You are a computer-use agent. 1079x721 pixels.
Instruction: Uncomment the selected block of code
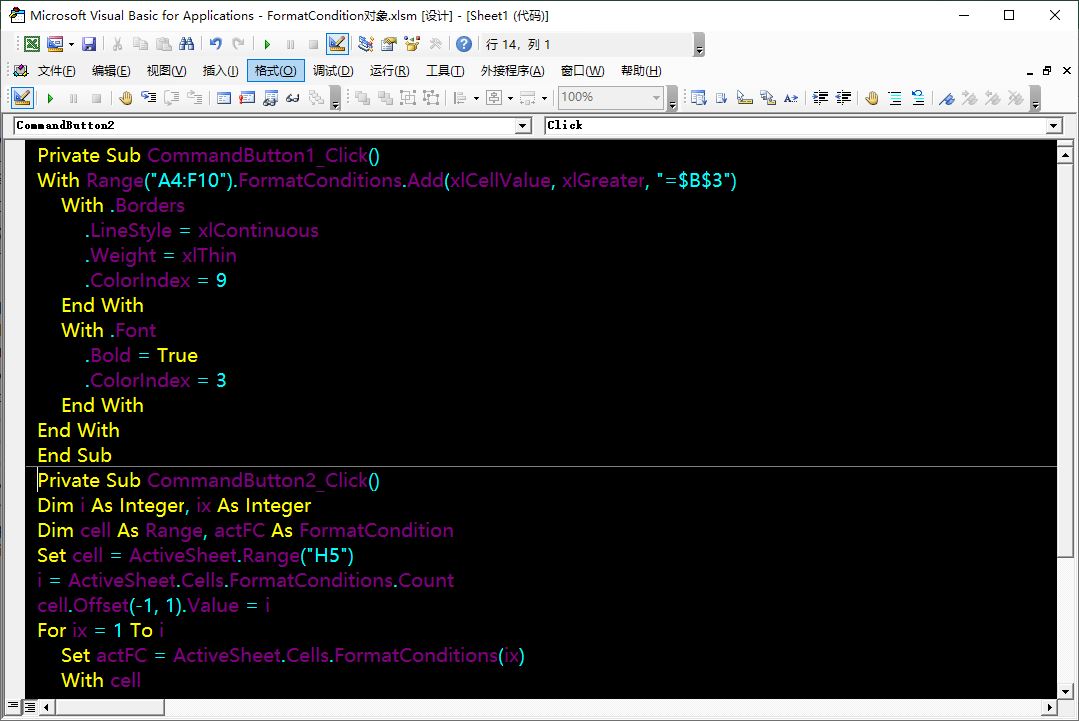(x=918, y=98)
